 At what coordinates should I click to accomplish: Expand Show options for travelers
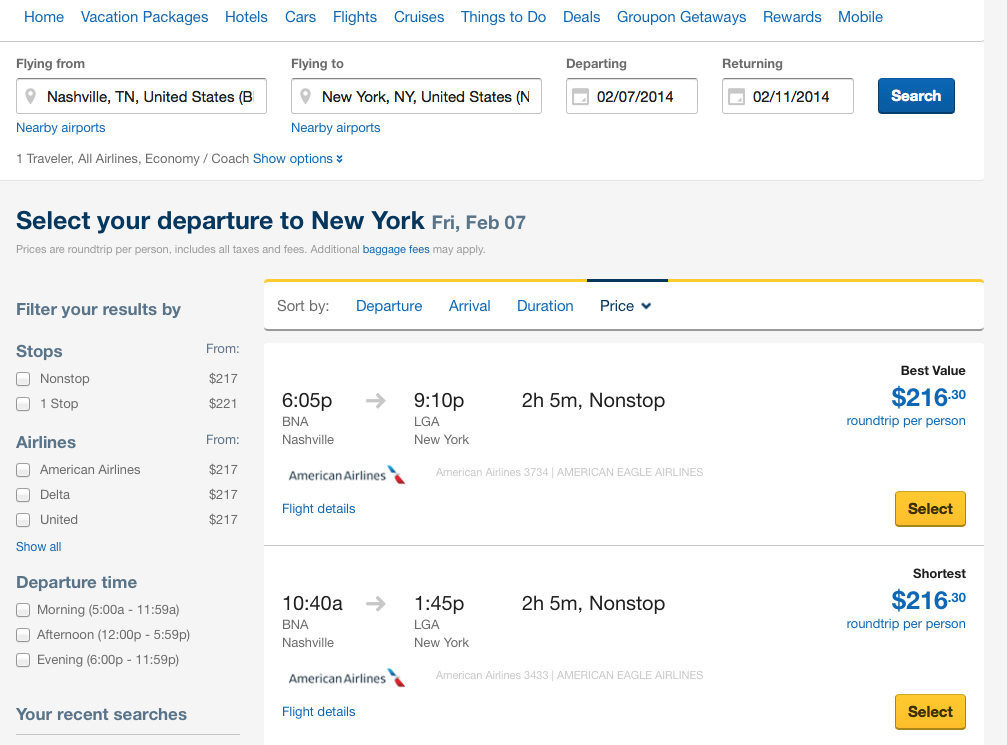[298, 159]
